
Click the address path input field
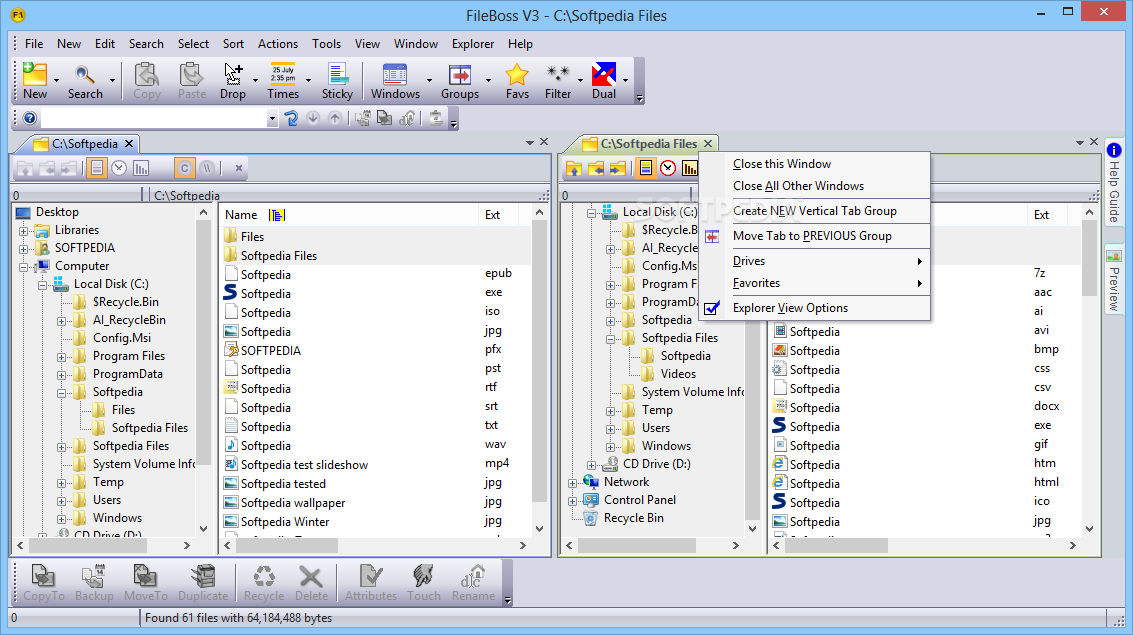coord(154,118)
